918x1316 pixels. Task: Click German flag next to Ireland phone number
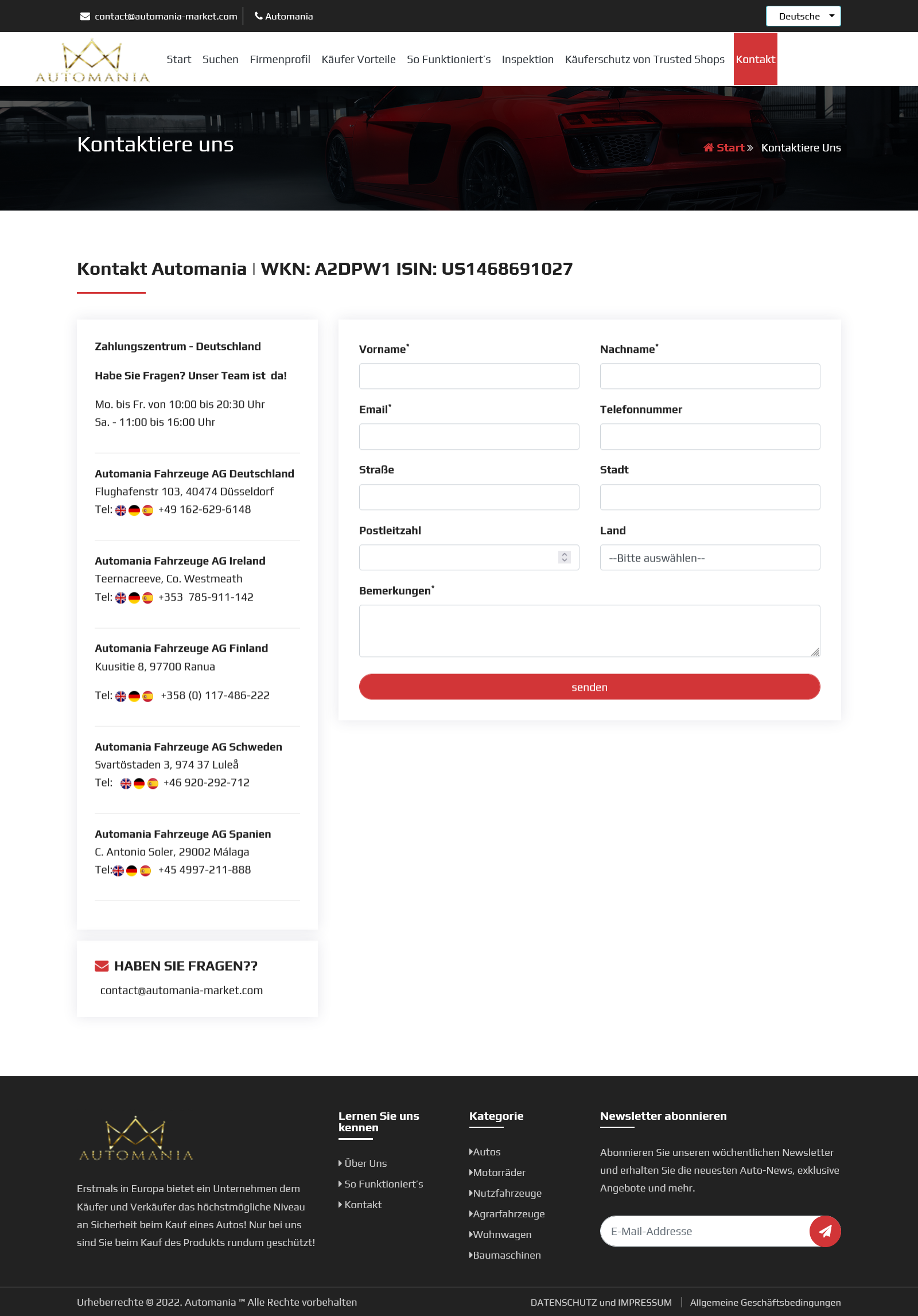click(134, 598)
